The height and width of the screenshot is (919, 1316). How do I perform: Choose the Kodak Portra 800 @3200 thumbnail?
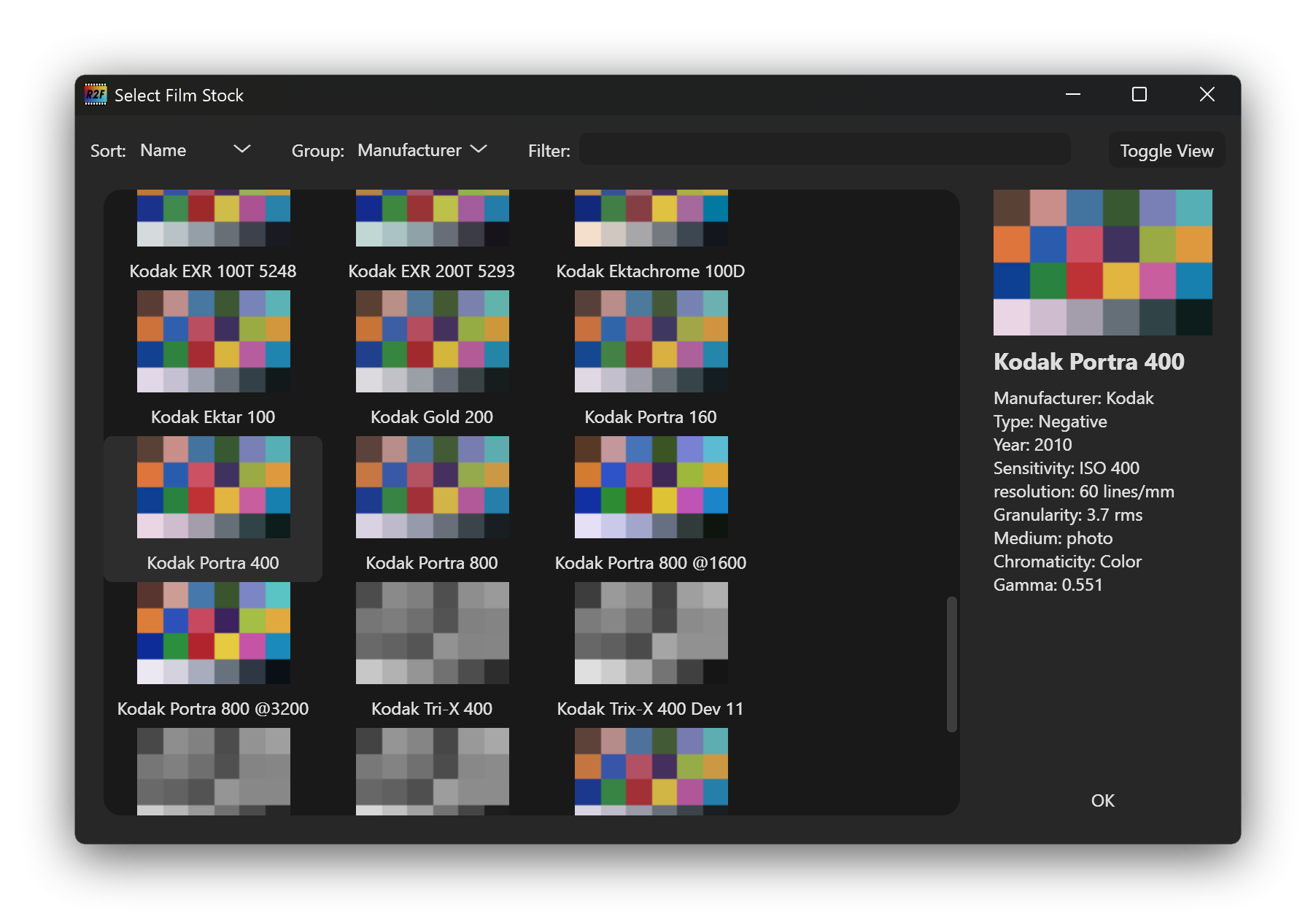(214, 633)
